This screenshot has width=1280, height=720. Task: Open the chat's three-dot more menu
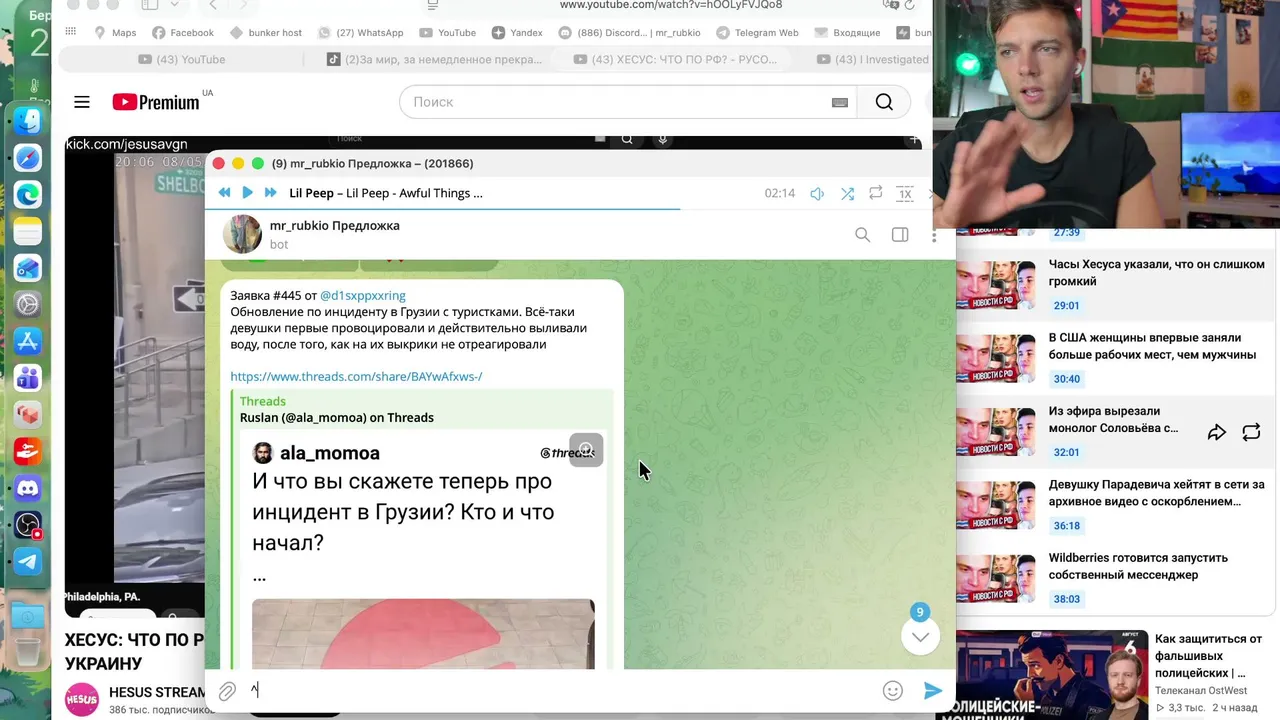coord(934,236)
